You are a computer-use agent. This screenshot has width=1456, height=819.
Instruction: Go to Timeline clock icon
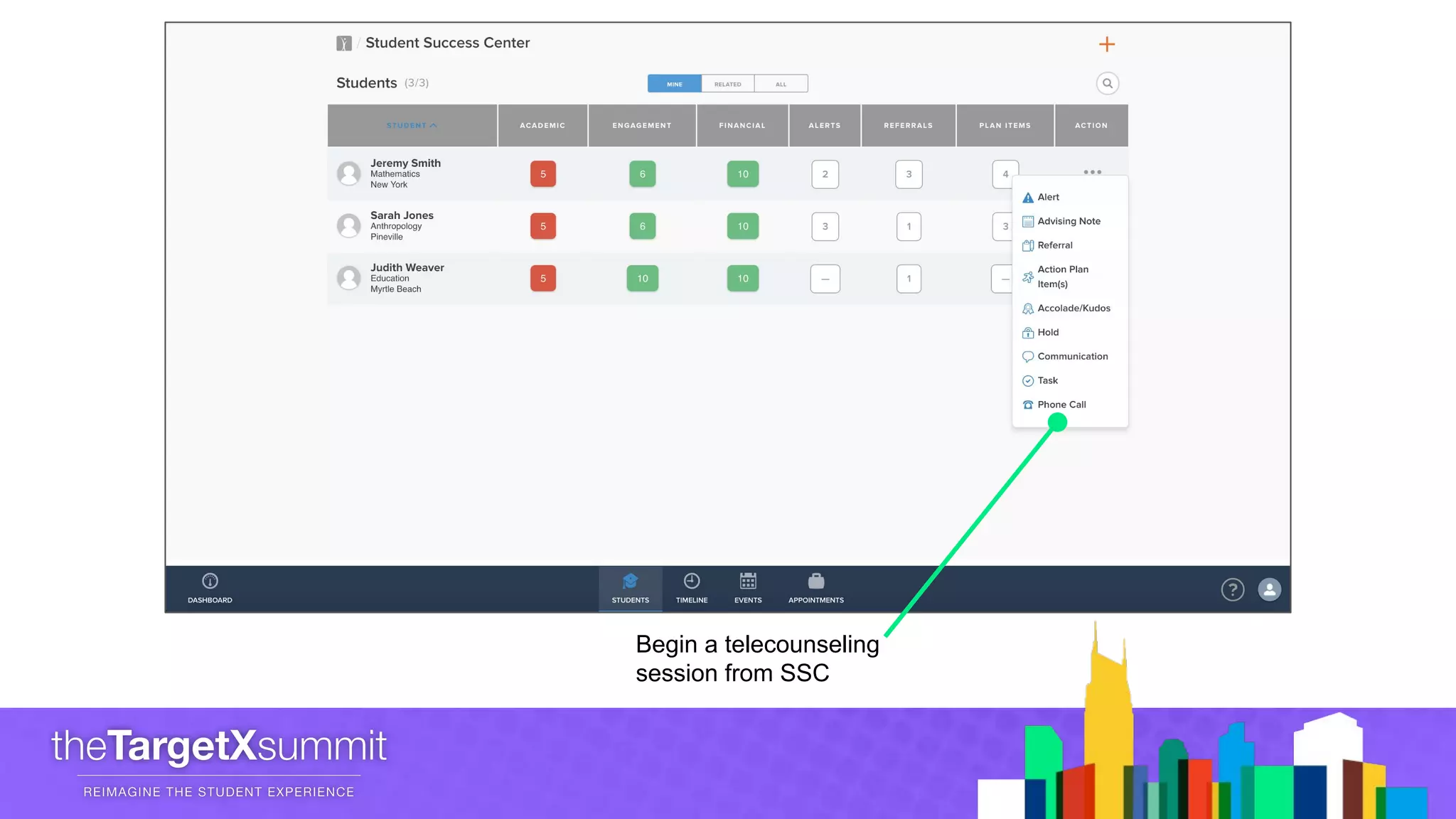tap(691, 581)
